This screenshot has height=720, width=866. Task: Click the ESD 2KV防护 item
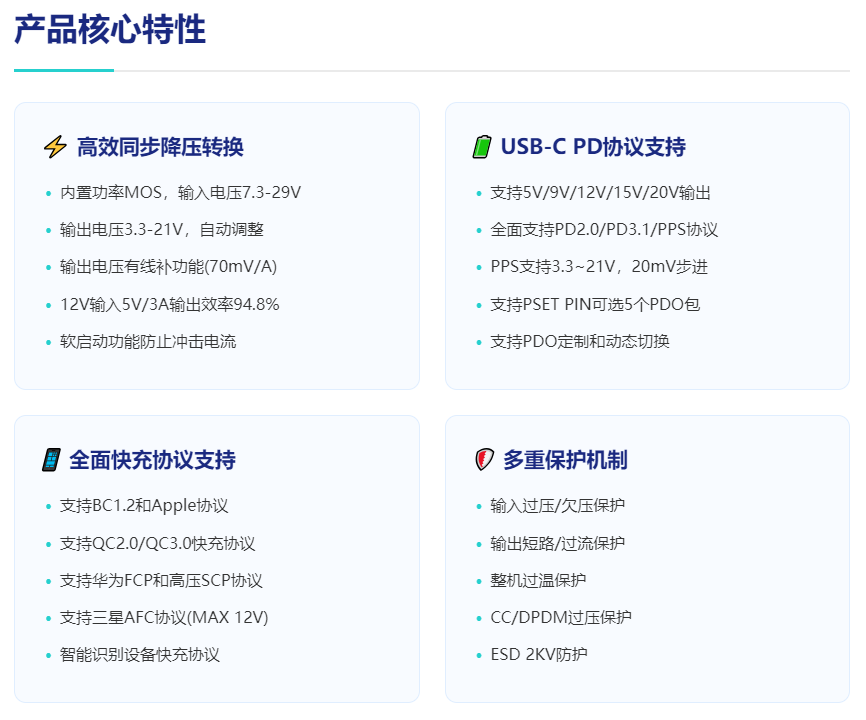539,654
